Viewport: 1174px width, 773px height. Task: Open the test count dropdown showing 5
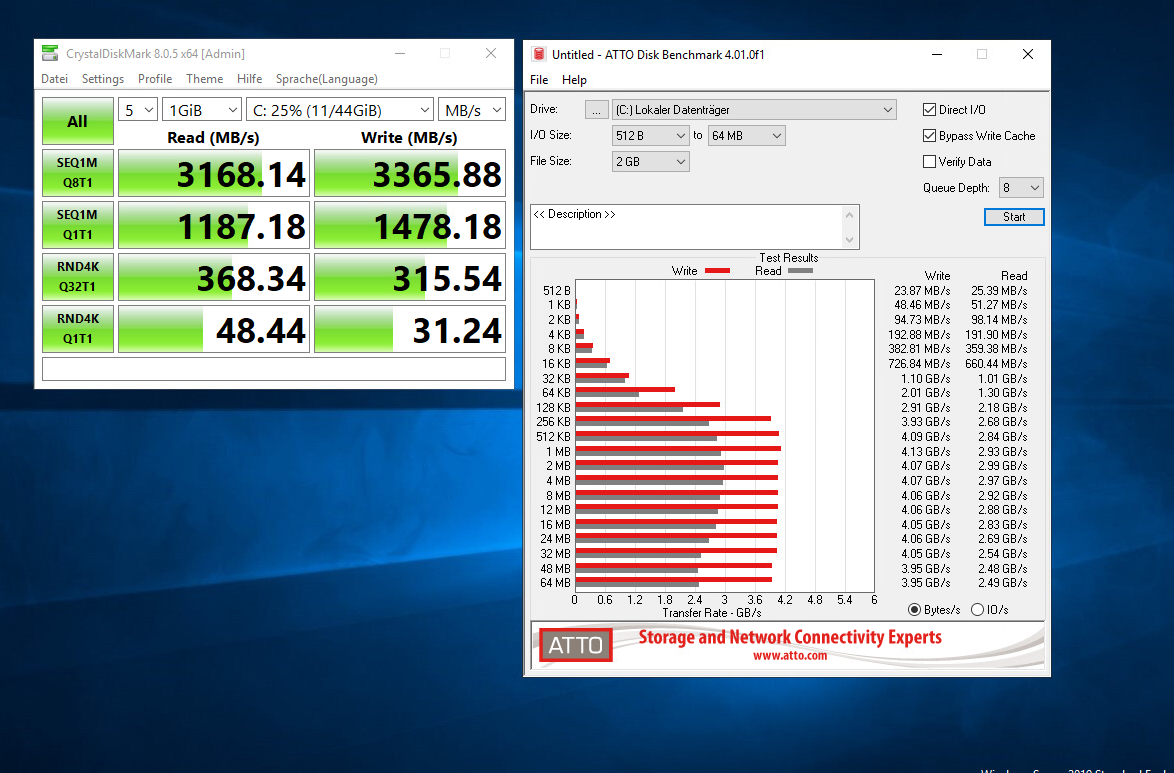coord(138,110)
